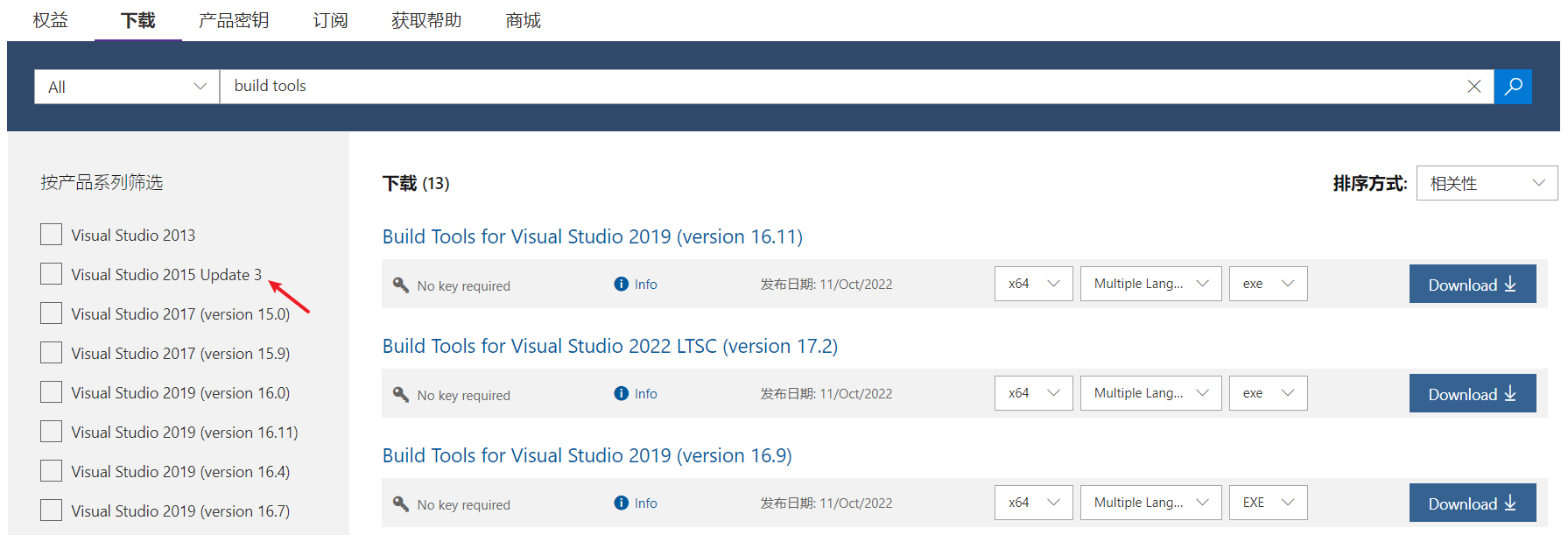The width and height of the screenshot is (1568, 535).
Task: Go to the 获取帮助 tab
Action: pyautogui.click(x=426, y=20)
